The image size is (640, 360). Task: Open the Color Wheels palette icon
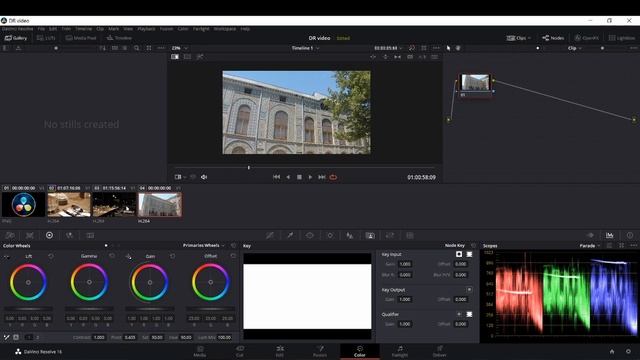tap(49, 235)
